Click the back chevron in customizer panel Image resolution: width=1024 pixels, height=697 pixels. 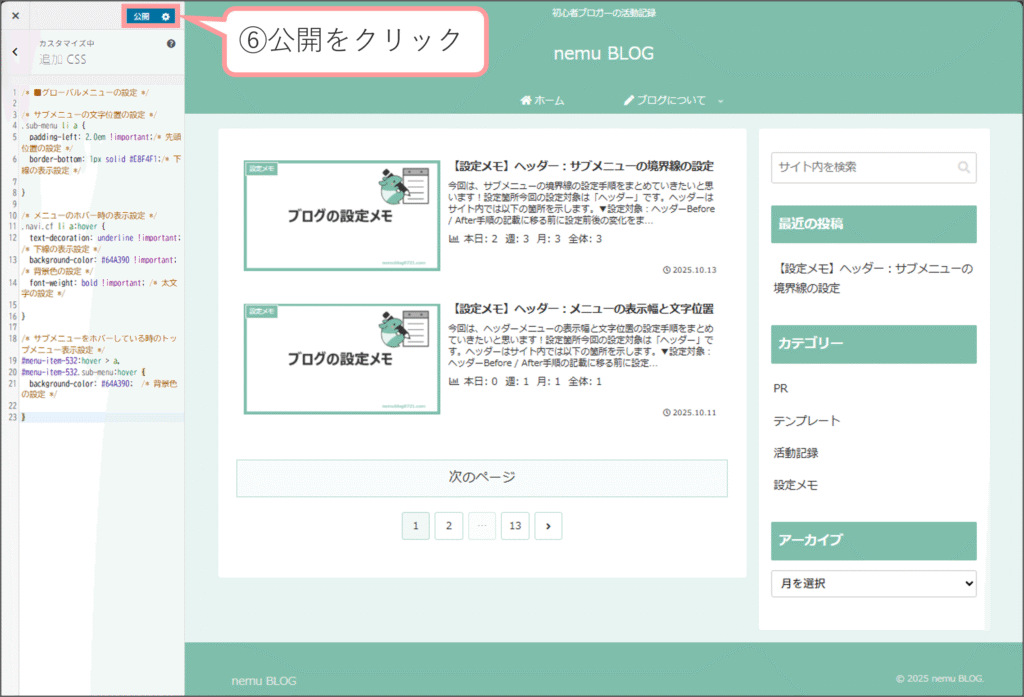tap(15, 52)
